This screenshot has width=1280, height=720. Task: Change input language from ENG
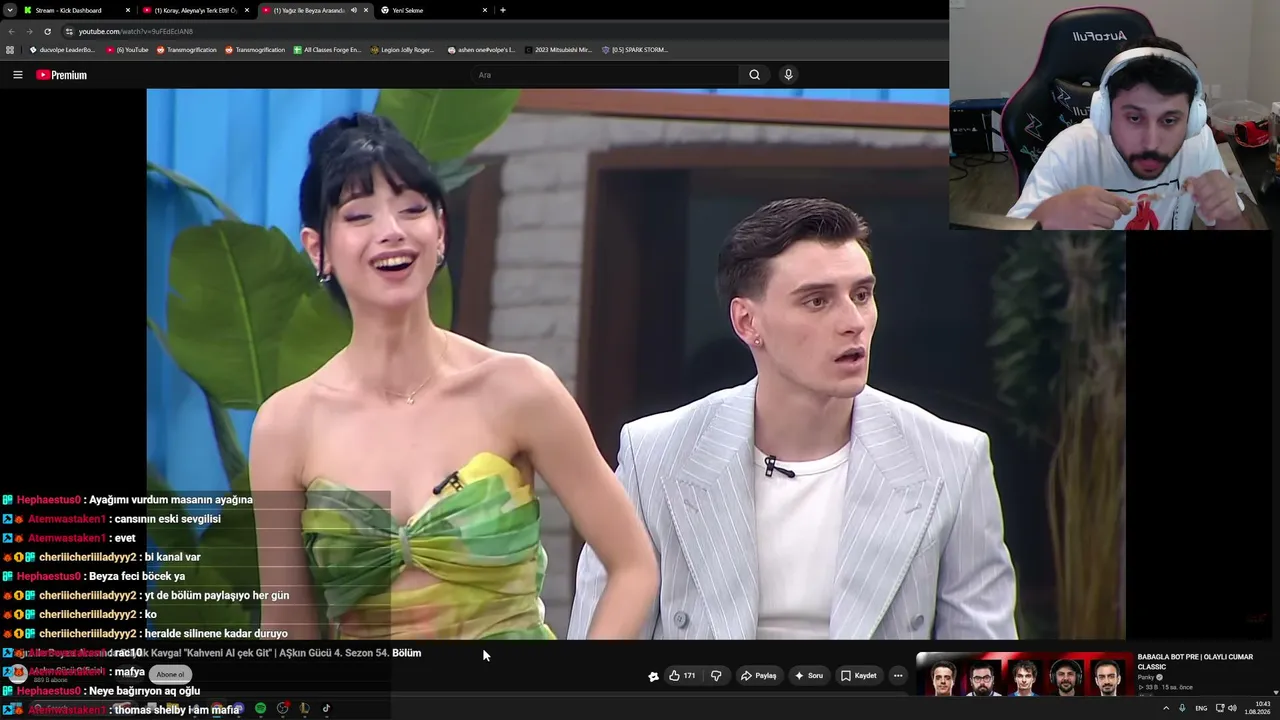(x=1201, y=708)
